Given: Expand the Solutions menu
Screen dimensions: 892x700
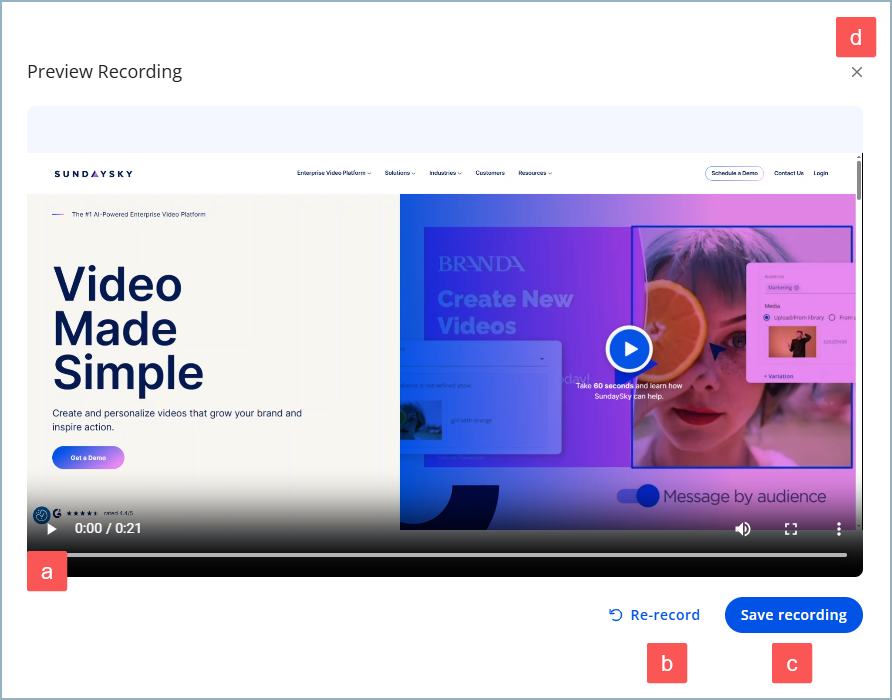Looking at the screenshot, I should pyautogui.click(x=400, y=173).
